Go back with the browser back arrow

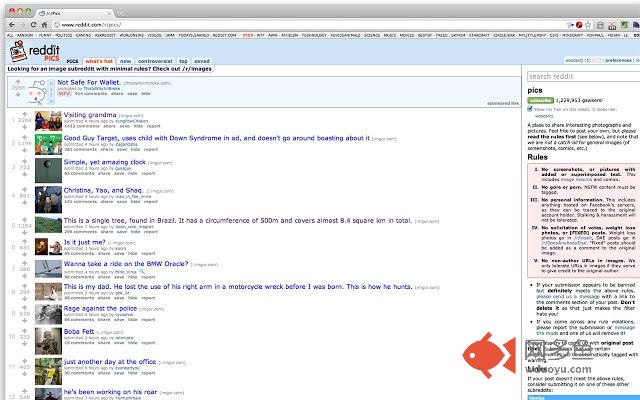point(11,25)
